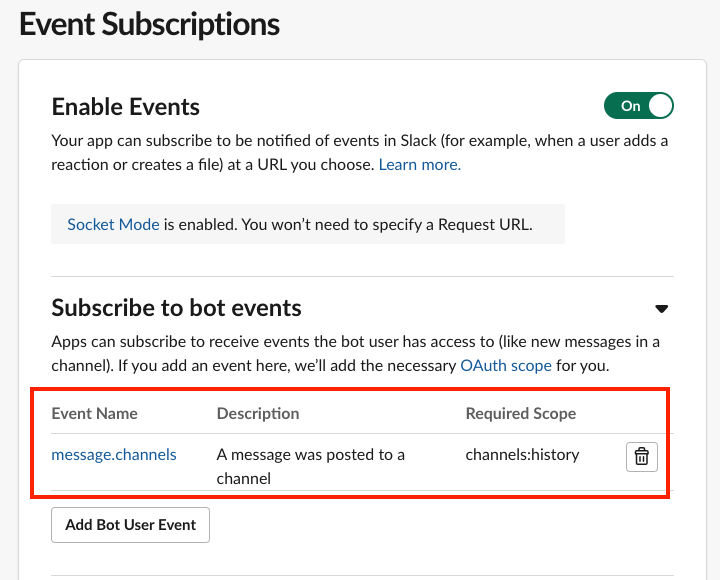Click the Subscribe to bot events heading
The image size is (720, 580).
tap(176, 308)
